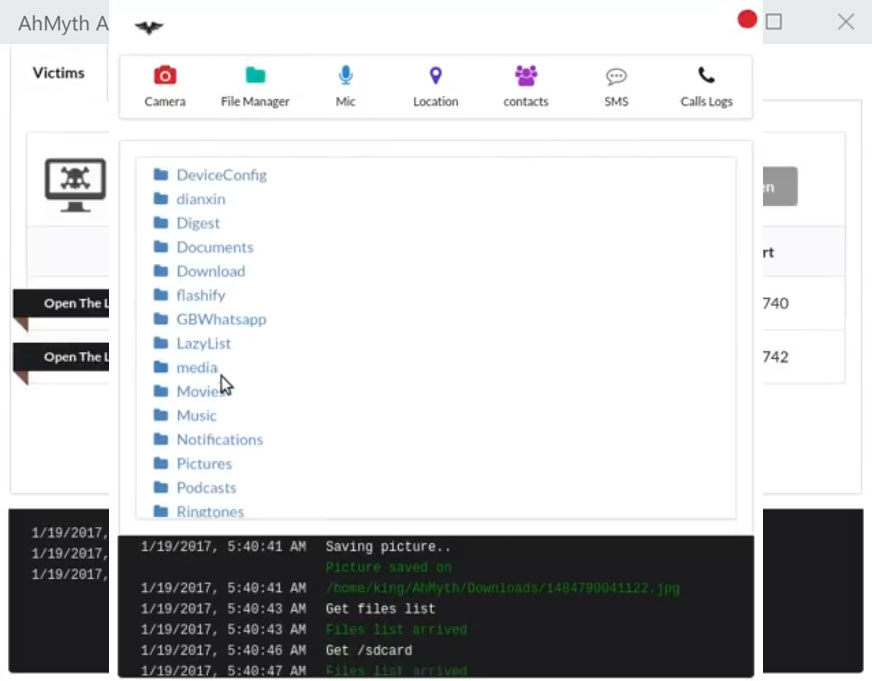Click folder icon next to media

(x=161, y=367)
